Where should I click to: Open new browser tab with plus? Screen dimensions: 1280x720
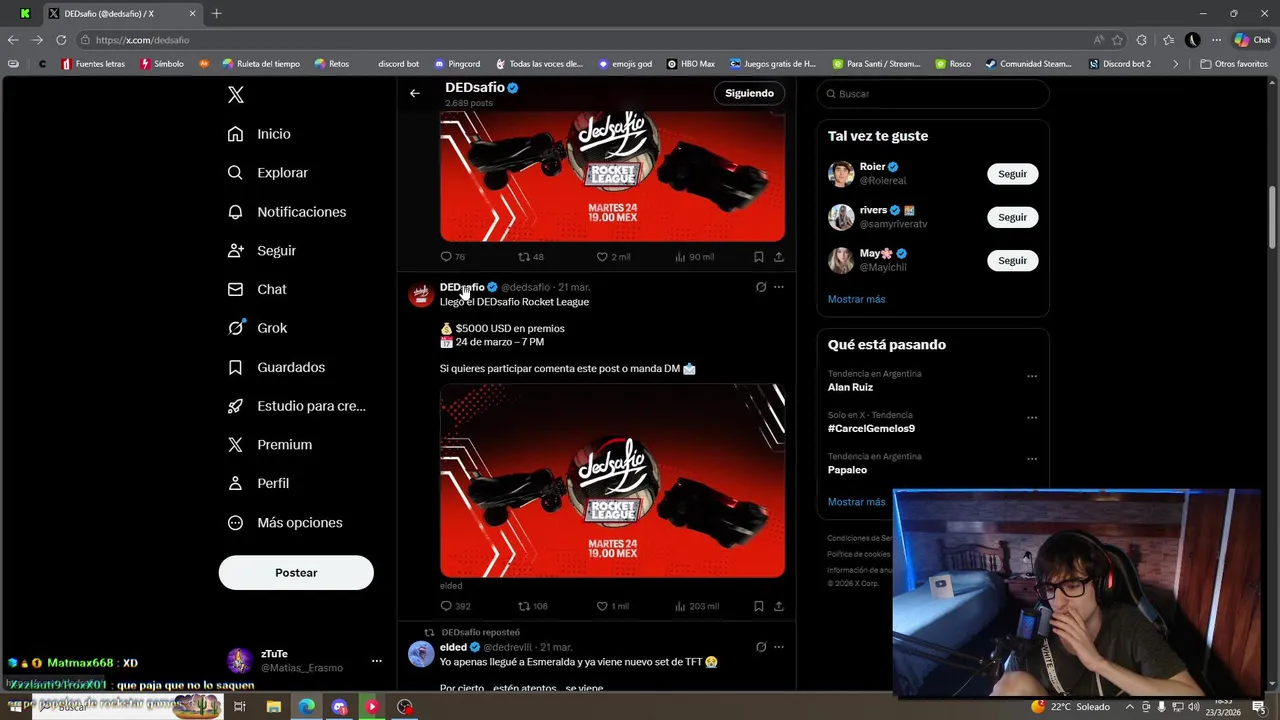[x=216, y=14]
